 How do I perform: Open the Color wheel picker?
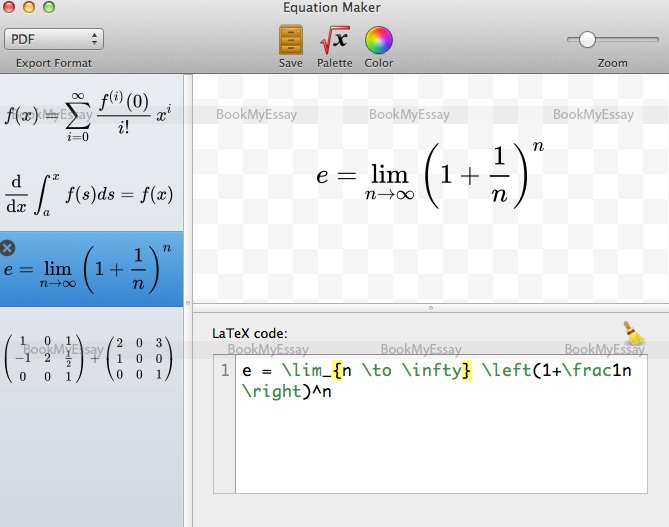(x=378, y=41)
